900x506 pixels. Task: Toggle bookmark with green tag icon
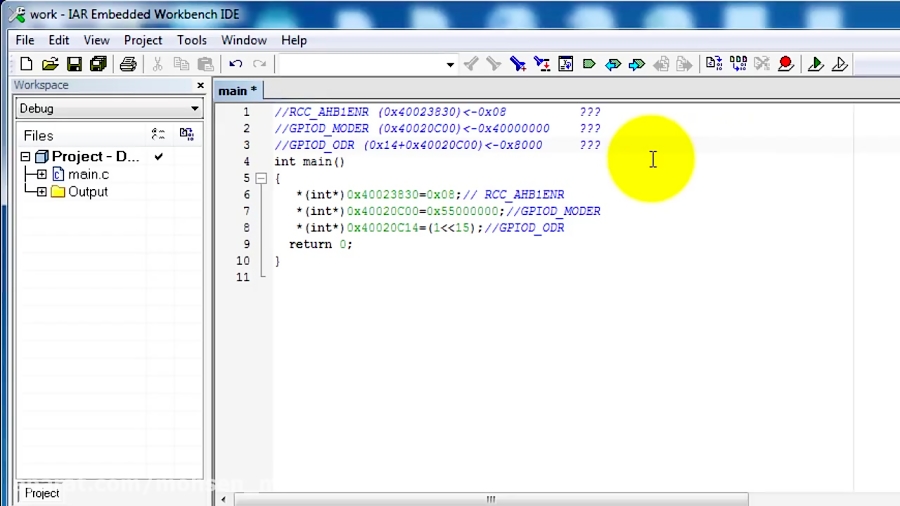(589, 64)
